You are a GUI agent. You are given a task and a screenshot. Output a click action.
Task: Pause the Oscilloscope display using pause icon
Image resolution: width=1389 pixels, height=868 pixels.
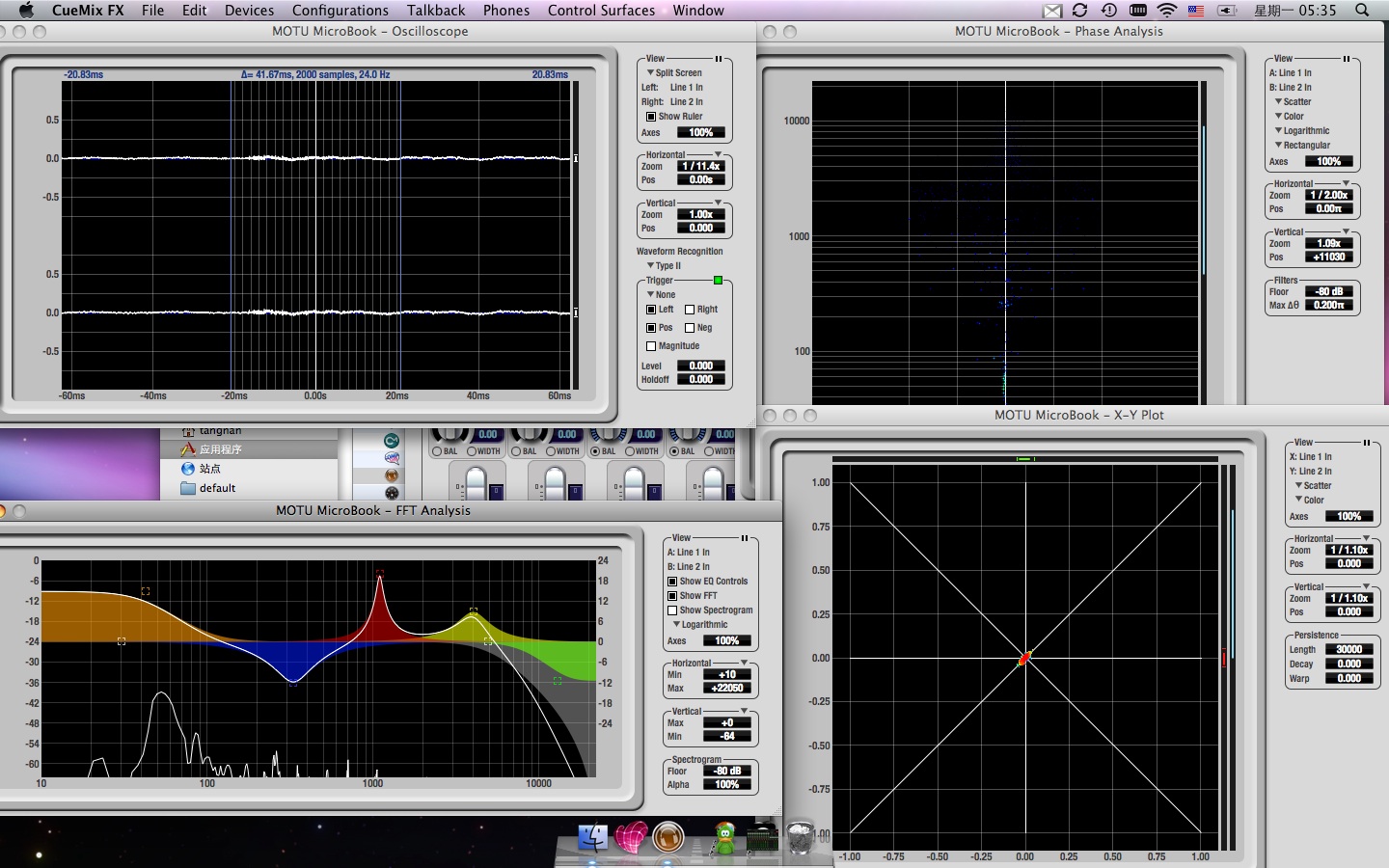[719, 59]
